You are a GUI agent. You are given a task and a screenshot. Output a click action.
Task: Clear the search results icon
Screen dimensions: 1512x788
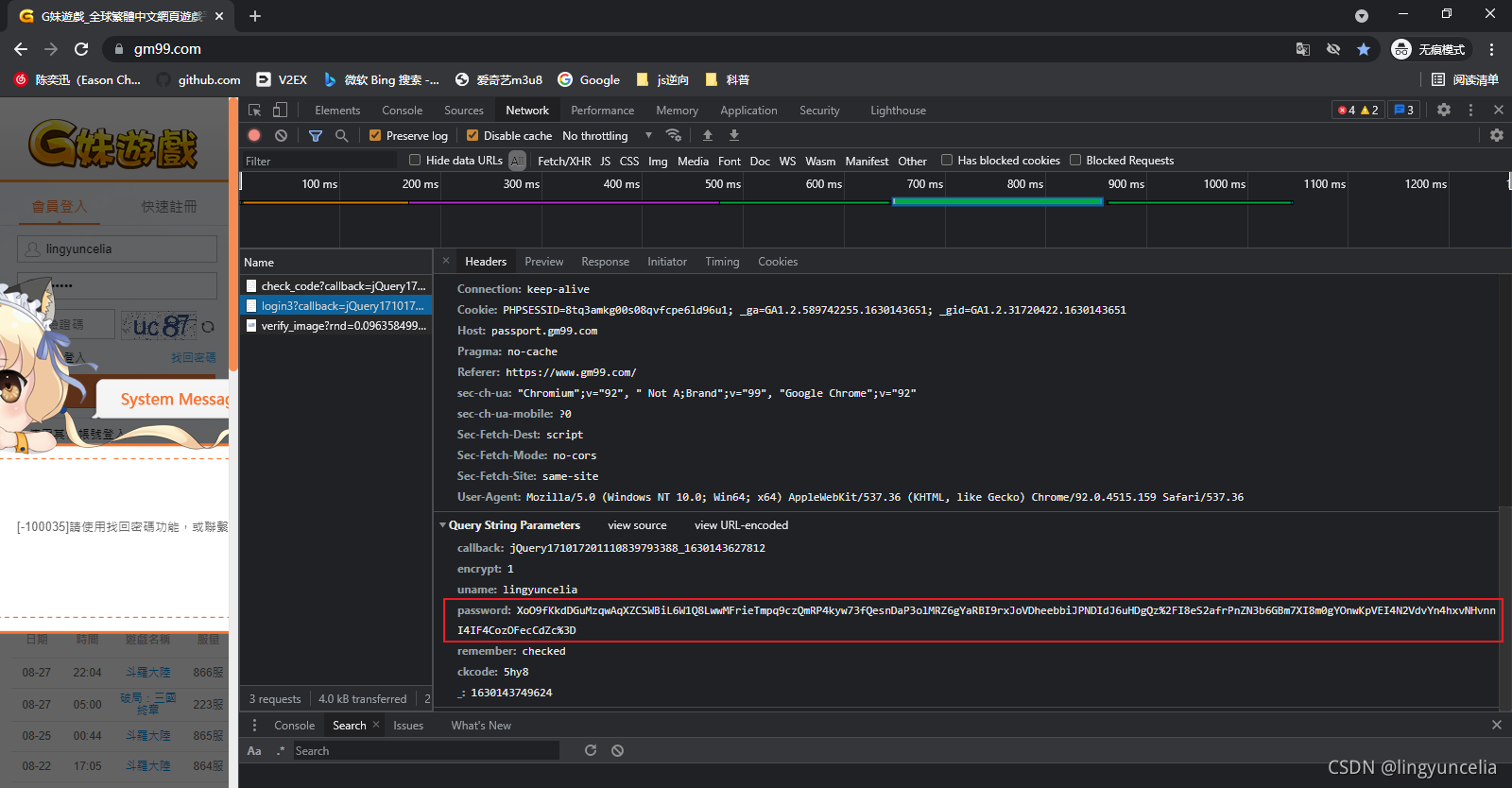[x=617, y=750]
